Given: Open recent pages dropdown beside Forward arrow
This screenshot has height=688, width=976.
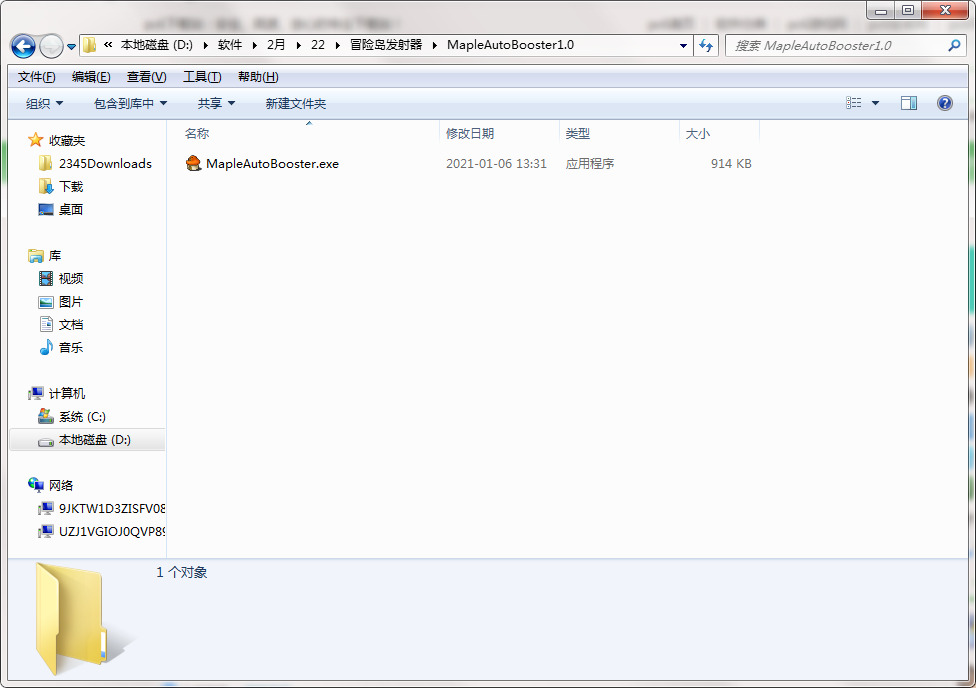Looking at the screenshot, I should [72, 47].
